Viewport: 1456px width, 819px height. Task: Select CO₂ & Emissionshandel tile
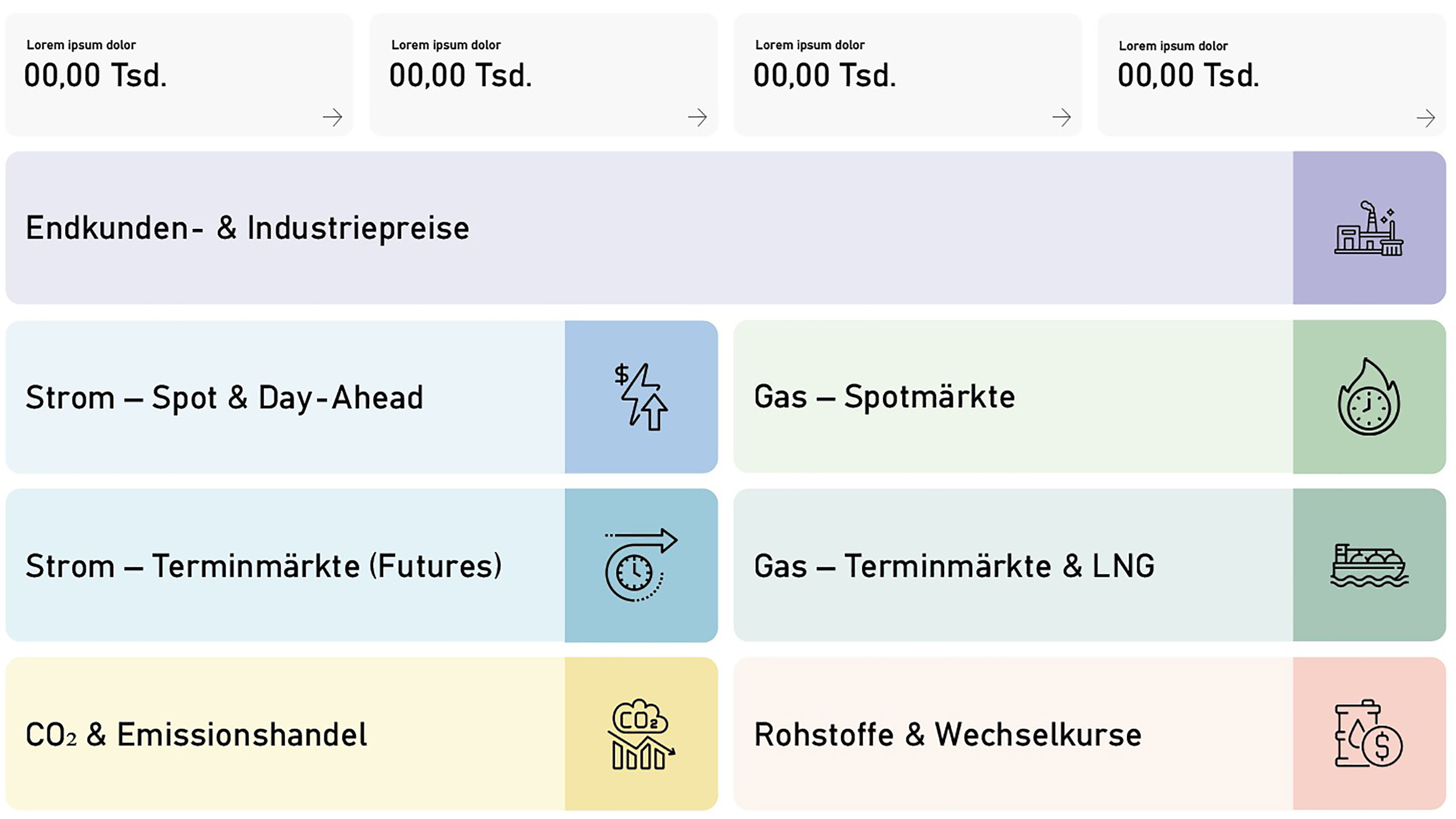(x=196, y=734)
